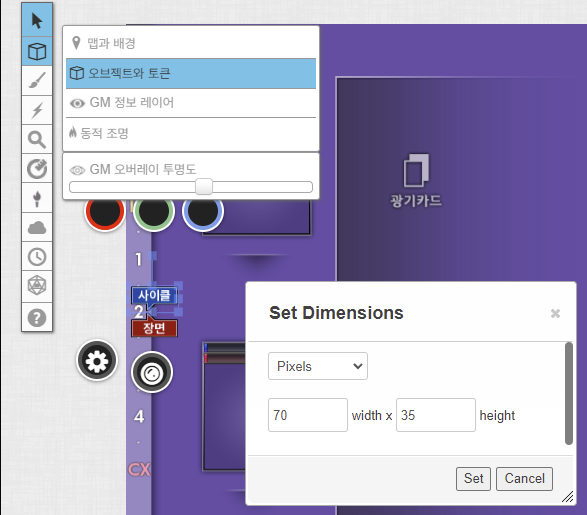
Task: Click the number 1 track marker
Action: point(139,259)
